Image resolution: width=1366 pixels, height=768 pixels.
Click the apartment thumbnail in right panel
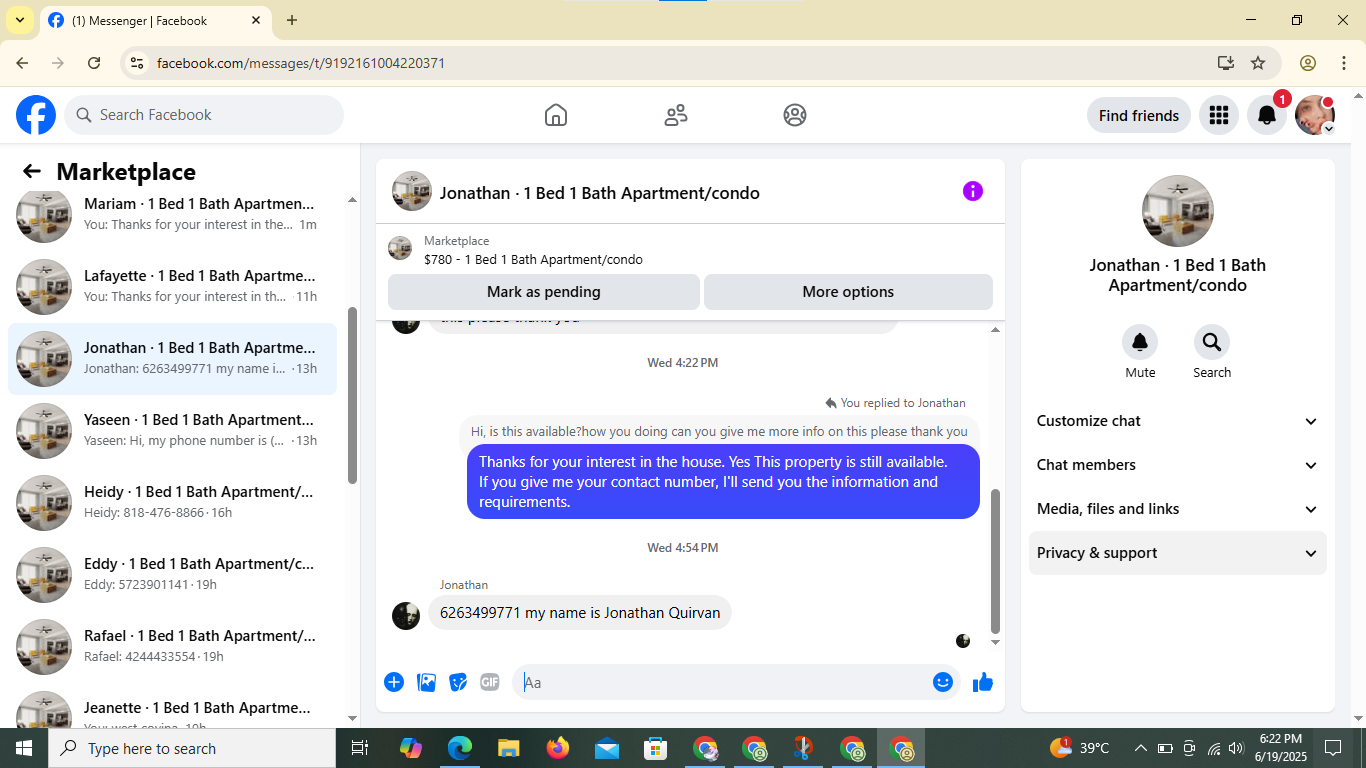coord(1178,211)
